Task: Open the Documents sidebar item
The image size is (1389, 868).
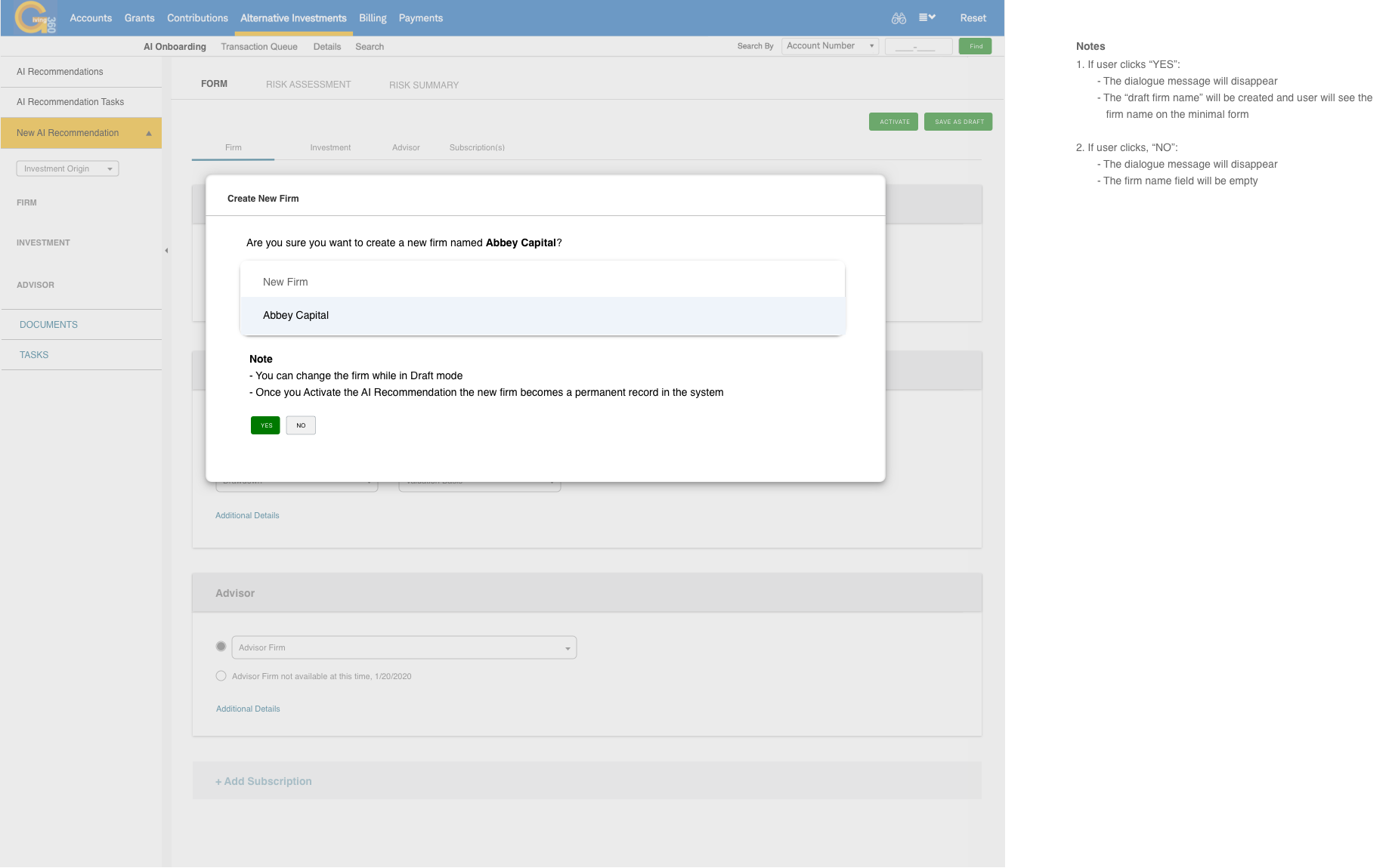Action: click(x=48, y=325)
